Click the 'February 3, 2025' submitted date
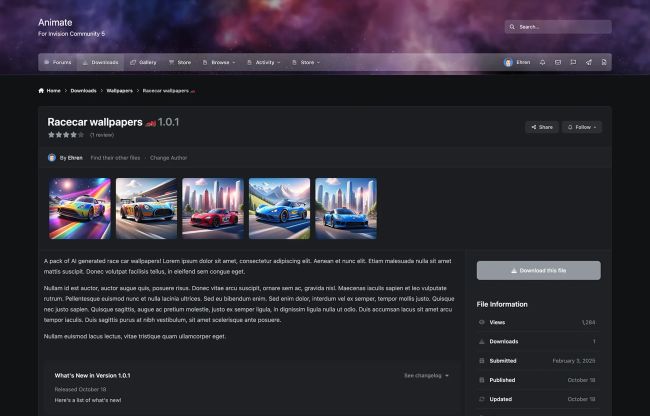The height and width of the screenshot is (416, 650). 574,361
